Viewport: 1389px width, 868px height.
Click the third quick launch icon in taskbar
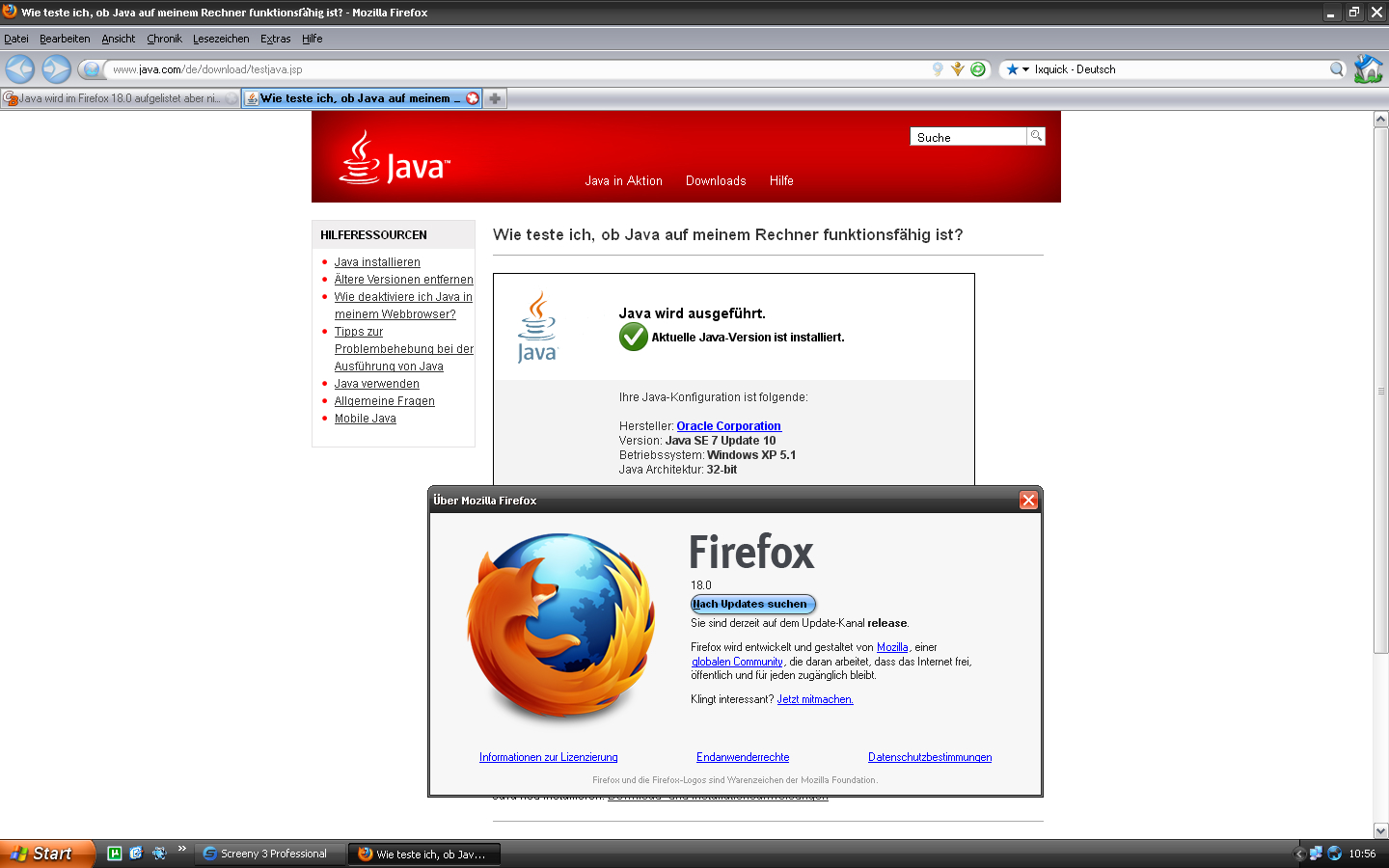tap(159, 854)
